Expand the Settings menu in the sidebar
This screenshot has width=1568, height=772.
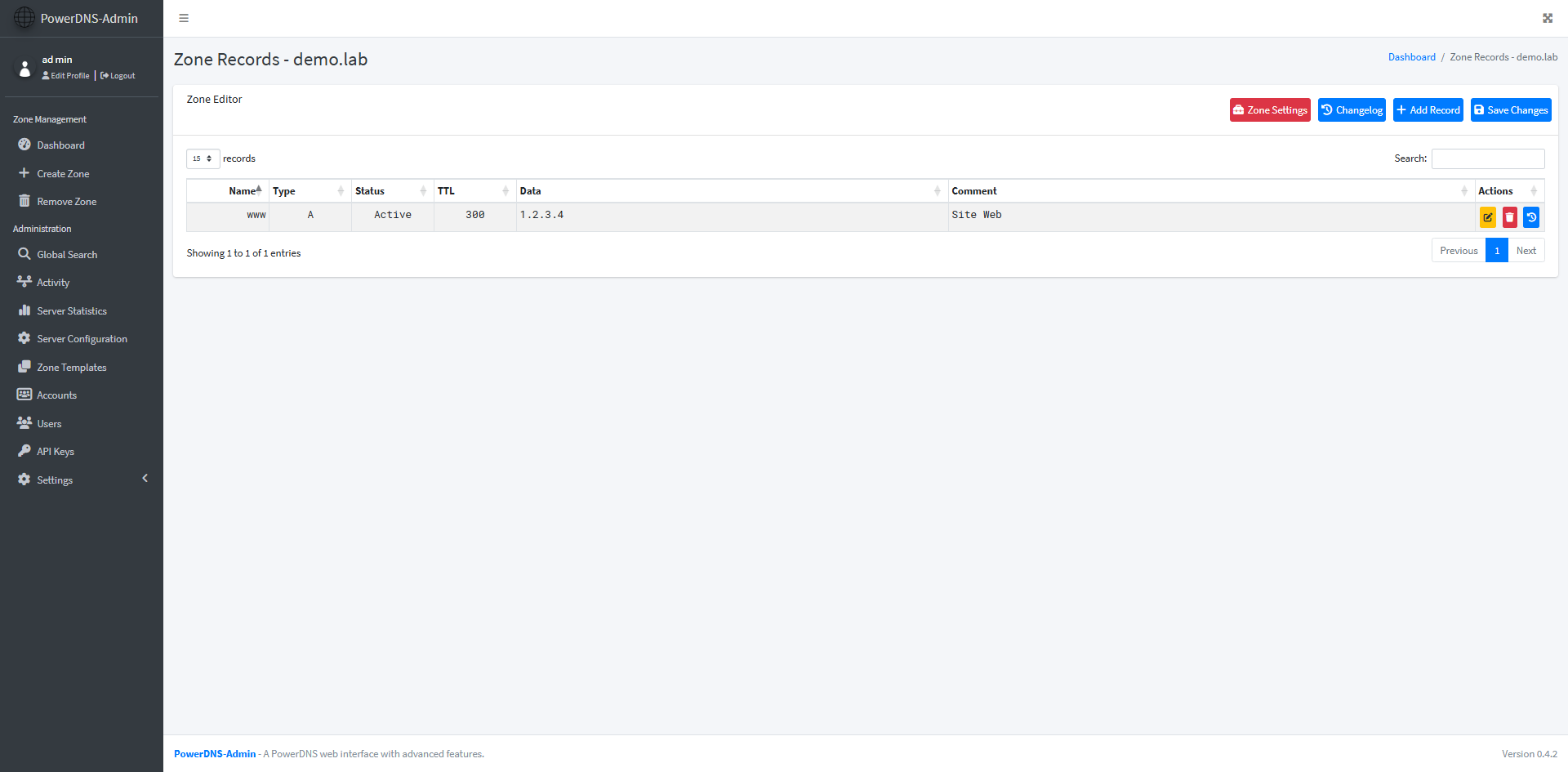tap(55, 480)
